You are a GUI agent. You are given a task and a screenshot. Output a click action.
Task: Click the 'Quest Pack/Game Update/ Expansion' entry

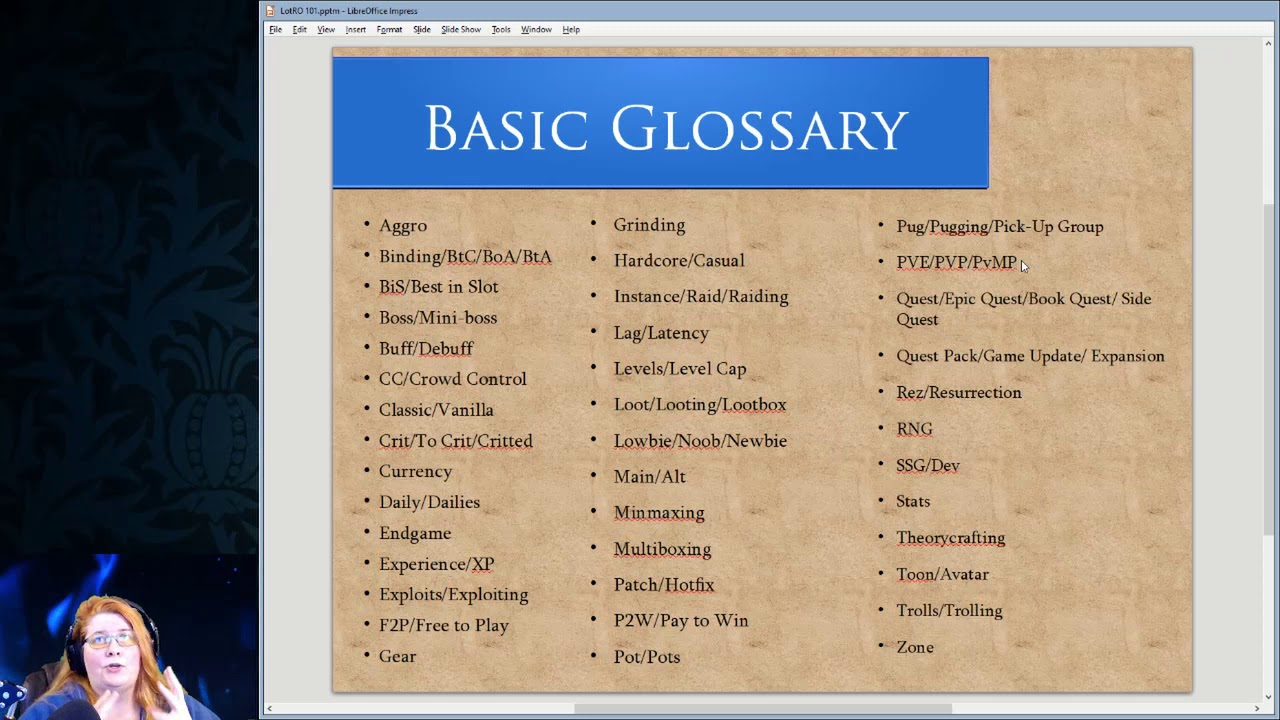[1030, 356]
